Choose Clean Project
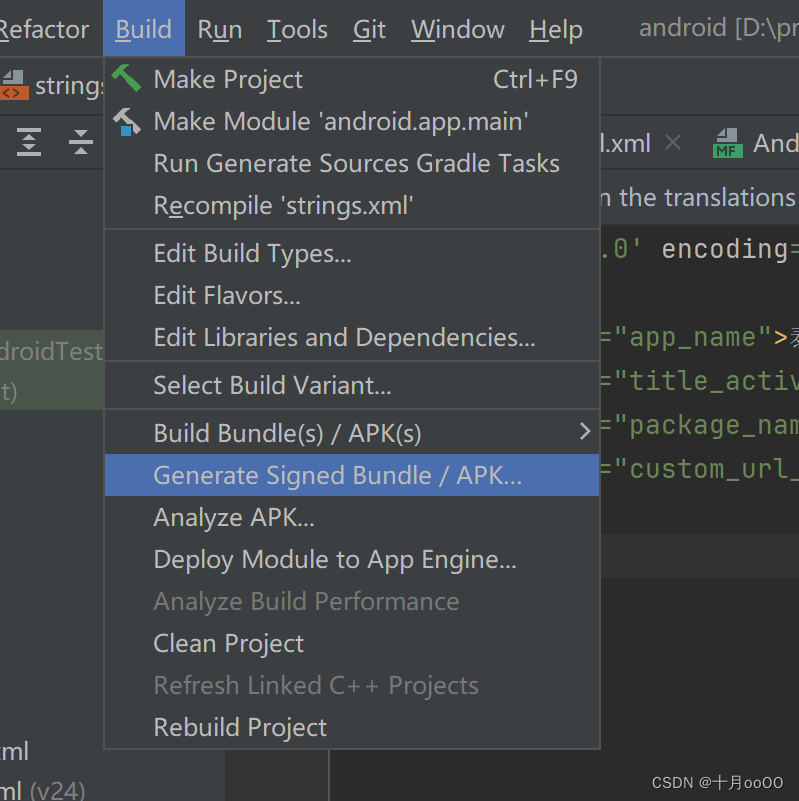Viewport: 799px width, 801px height. (228, 643)
